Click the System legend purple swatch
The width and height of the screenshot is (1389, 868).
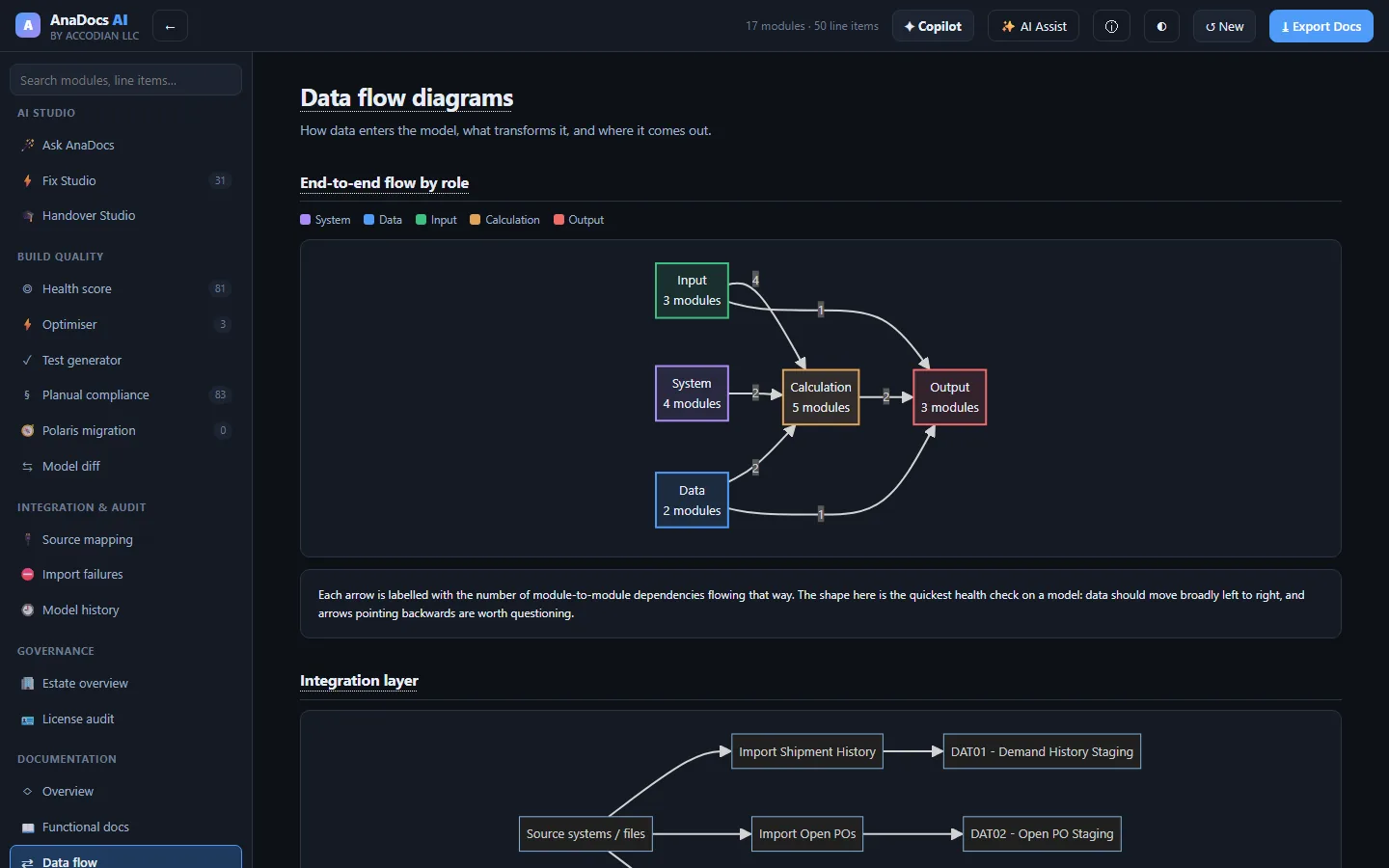305,220
